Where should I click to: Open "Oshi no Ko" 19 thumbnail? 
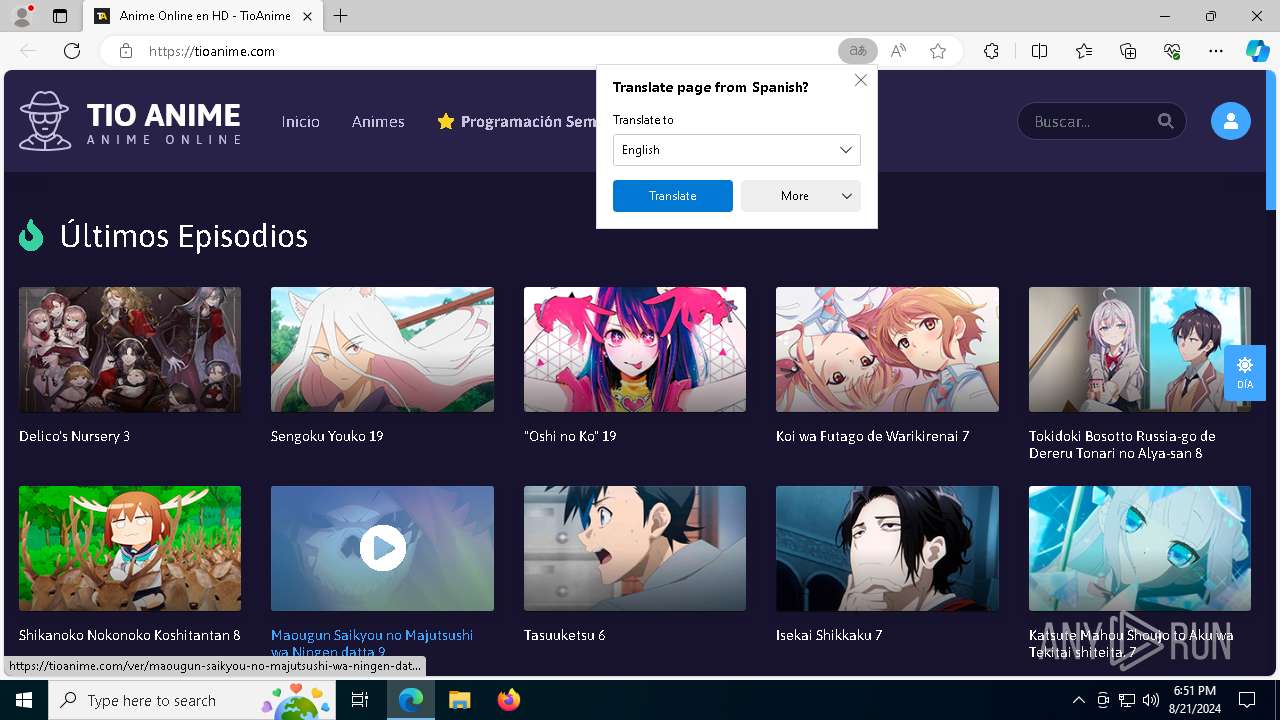tap(635, 350)
